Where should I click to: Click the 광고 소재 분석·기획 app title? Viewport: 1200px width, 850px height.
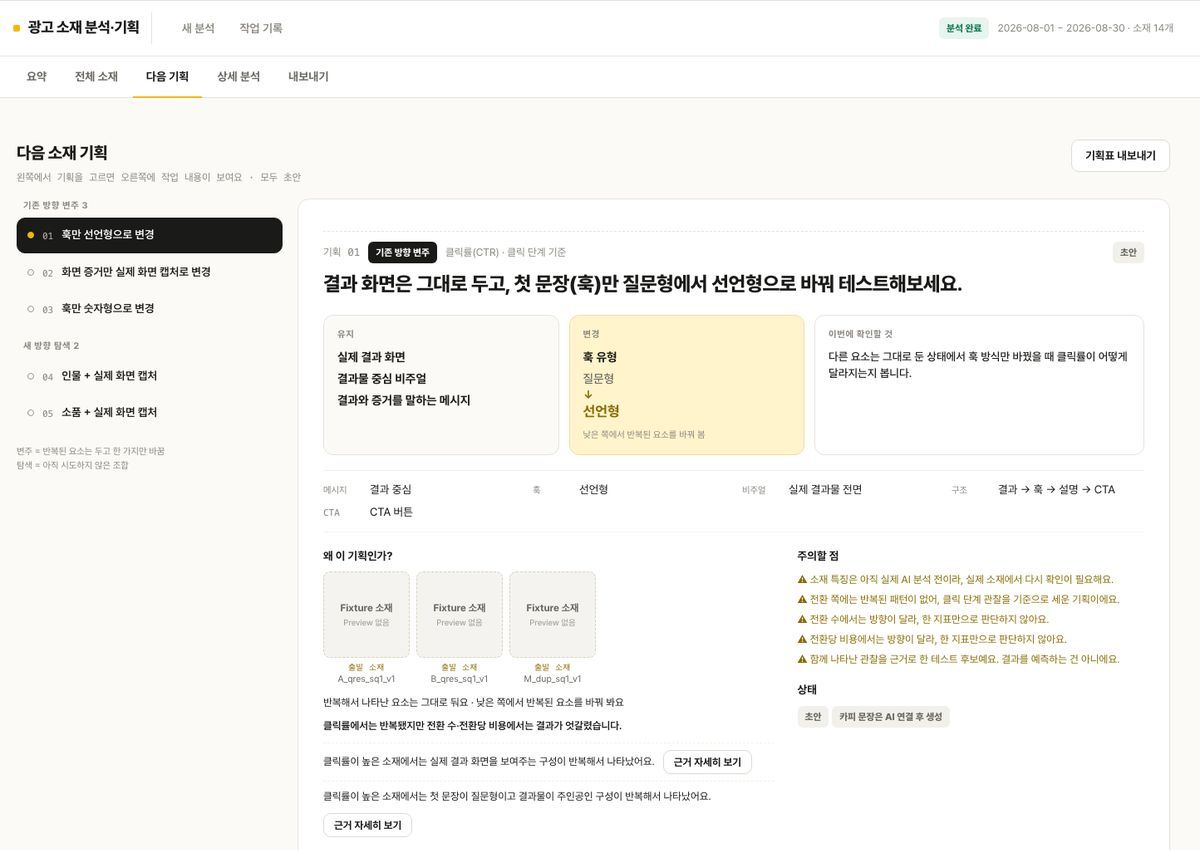pyautogui.click(x=84, y=28)
